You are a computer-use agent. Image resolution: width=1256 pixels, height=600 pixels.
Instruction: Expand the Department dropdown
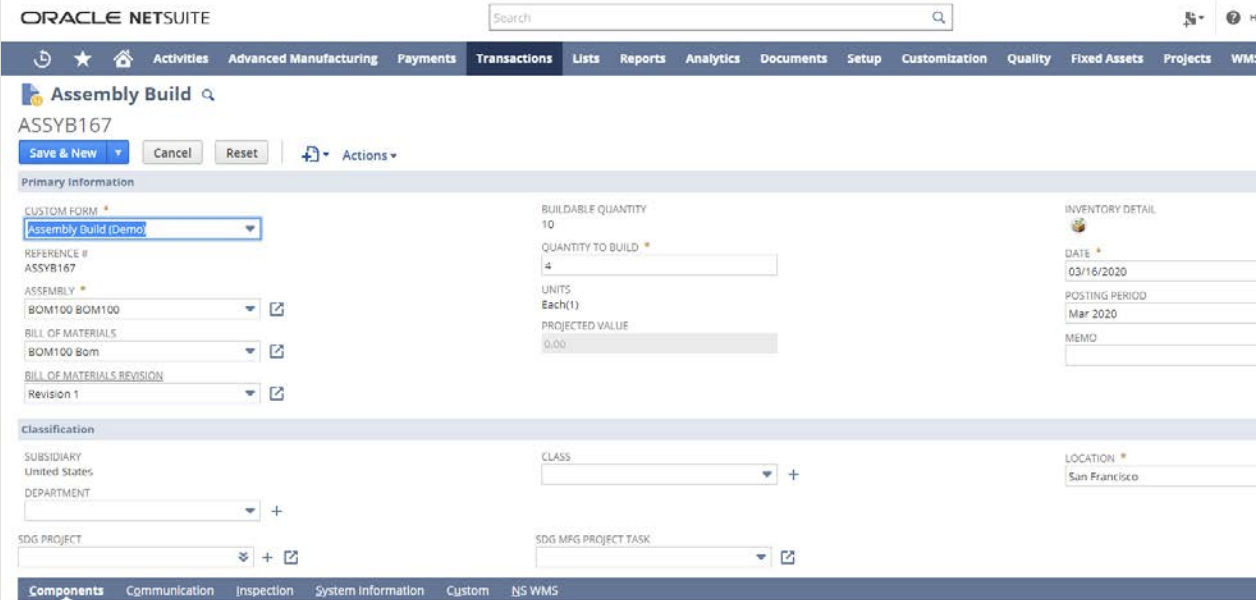click(251, 511)
